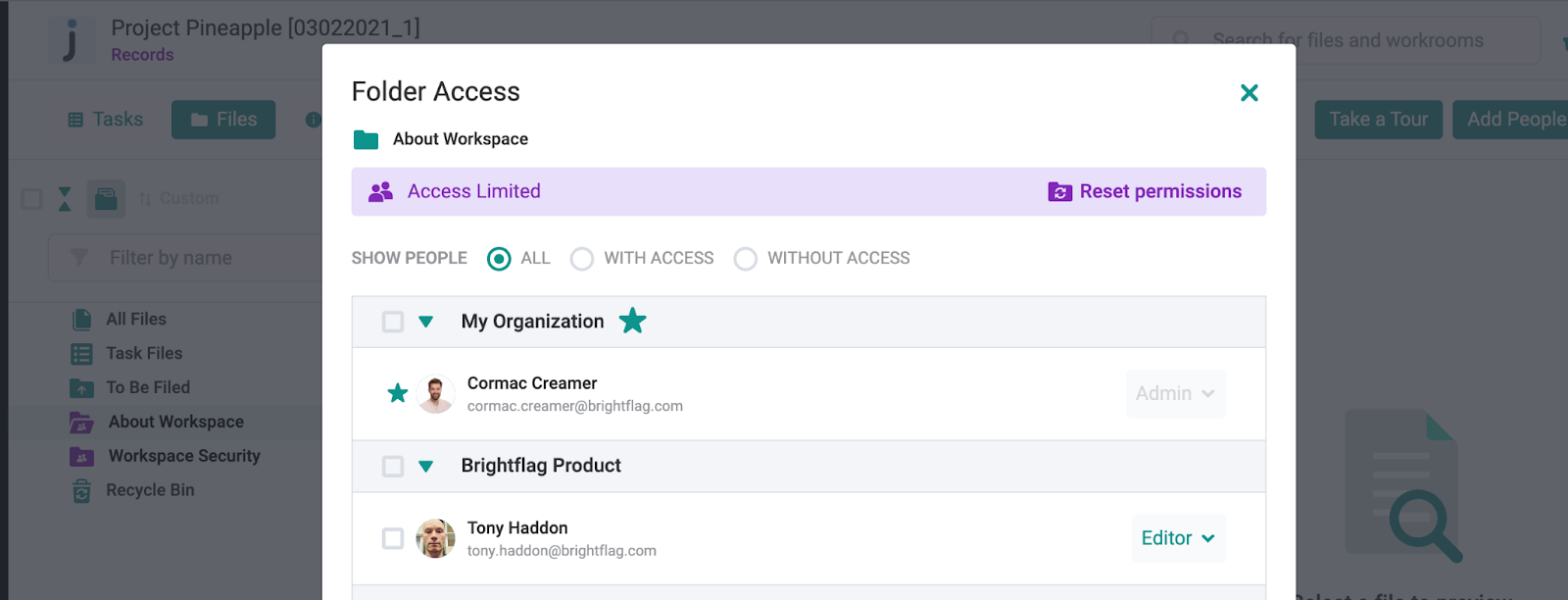Click the Recycle Bin trash icon
The image size is (1568, 600).
pos(82,490)
